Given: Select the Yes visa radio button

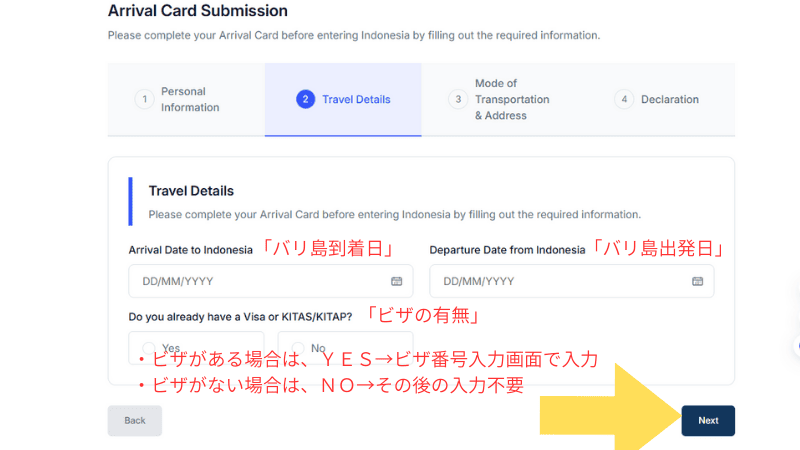Looking at the screenshot, I should click(x=148, y=348).
